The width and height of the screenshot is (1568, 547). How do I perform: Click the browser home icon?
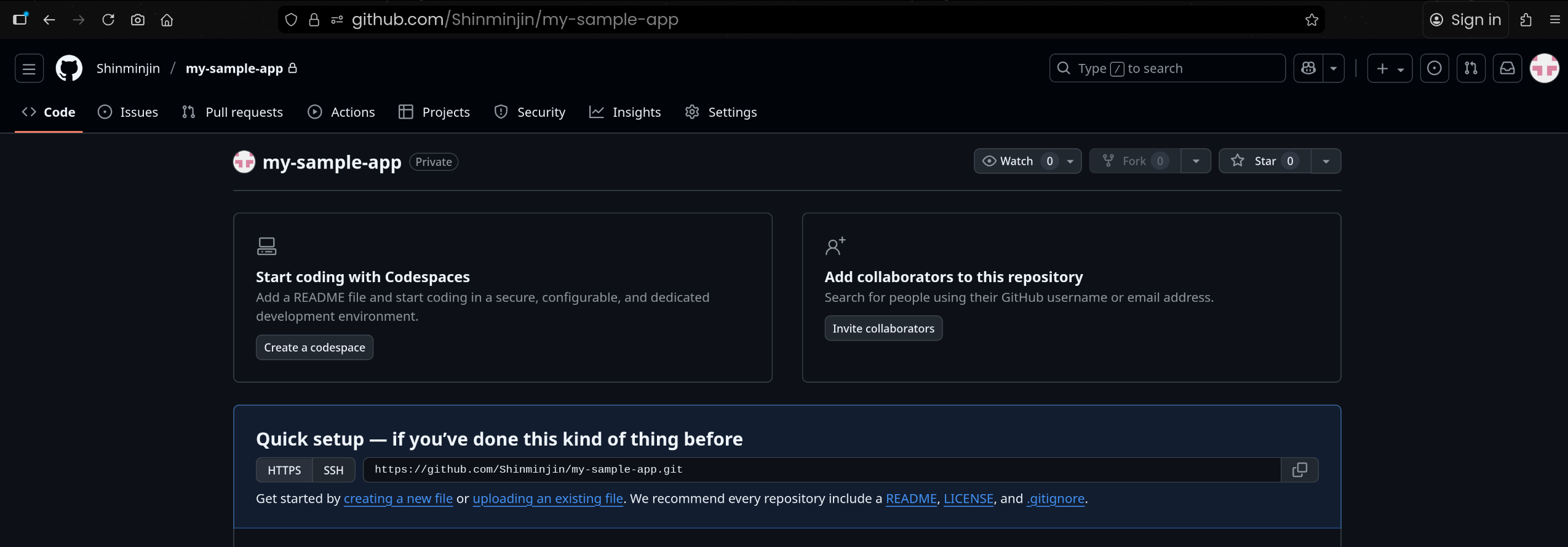click(x=167, y=20)
